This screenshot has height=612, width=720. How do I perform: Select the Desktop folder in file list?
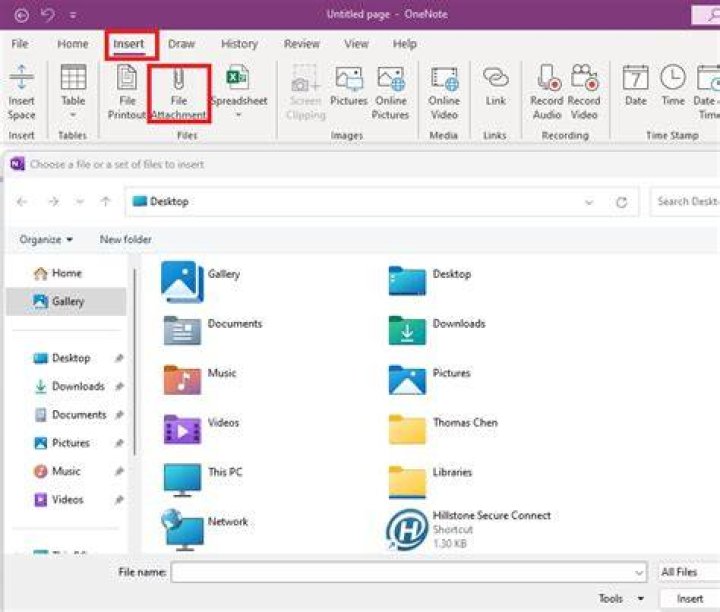[430, 280]
